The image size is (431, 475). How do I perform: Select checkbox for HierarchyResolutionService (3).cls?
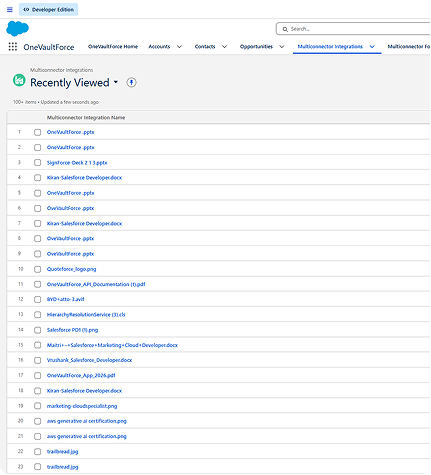point(37,315)
